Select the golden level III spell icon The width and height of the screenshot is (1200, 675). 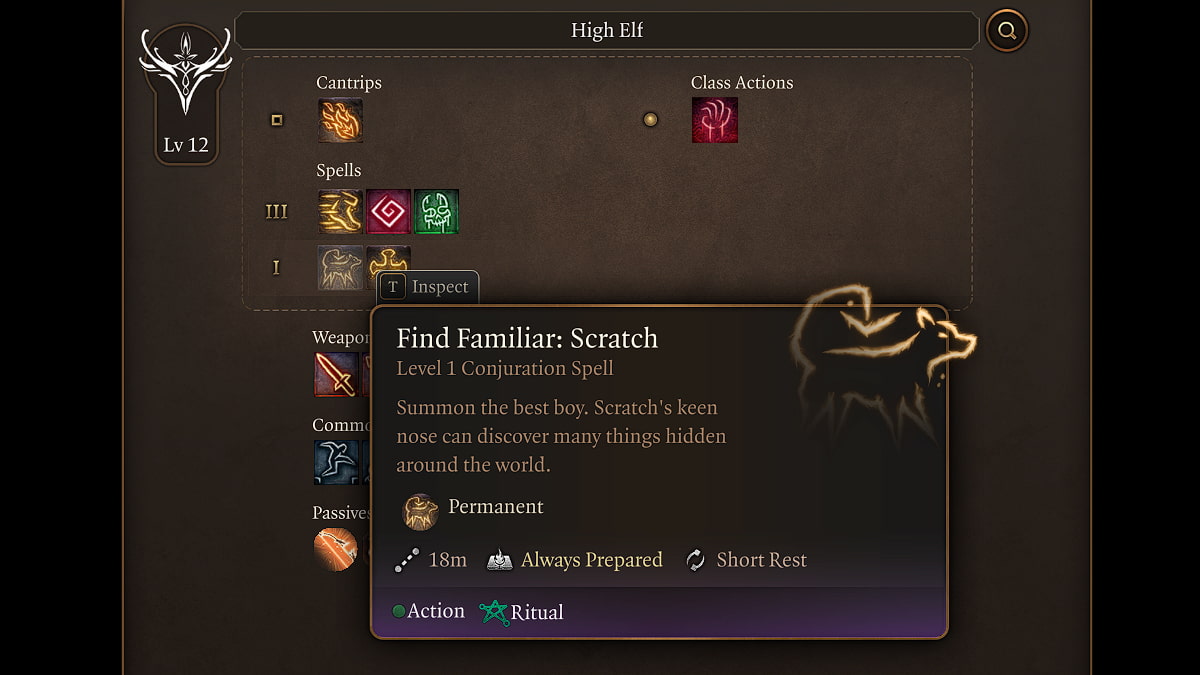(x=340, y=212)
